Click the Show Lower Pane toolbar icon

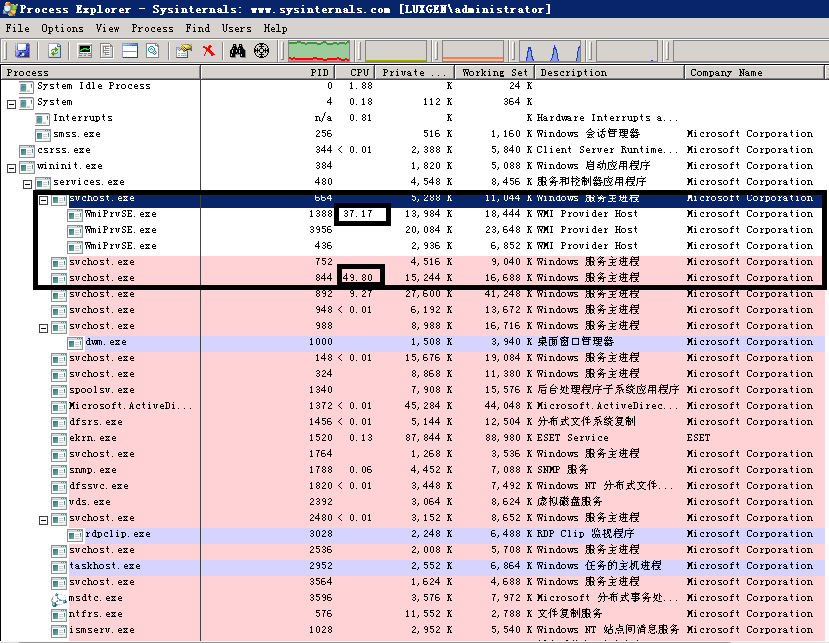pyautogui.click(x=129, y=50)
